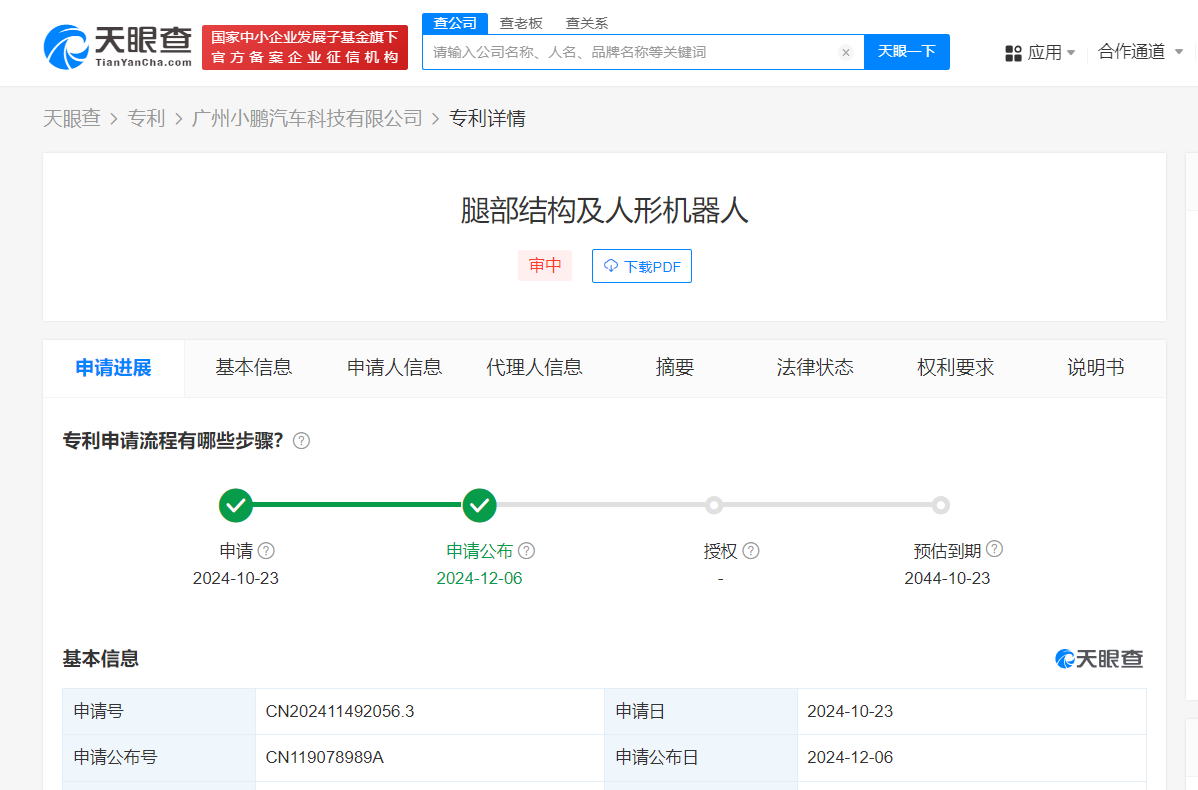
Task: Click the question icon next to 申请公布
Action: (x=527, y=550)
